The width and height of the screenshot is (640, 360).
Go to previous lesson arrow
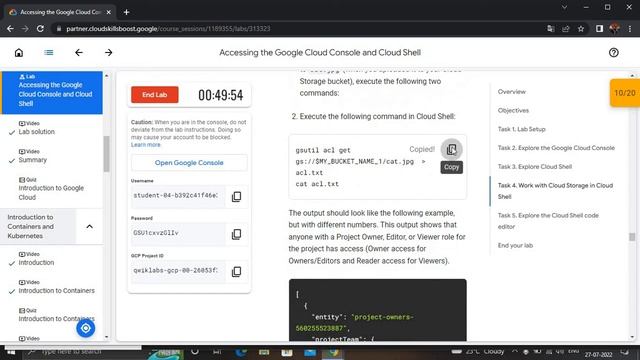pos(79,53)
